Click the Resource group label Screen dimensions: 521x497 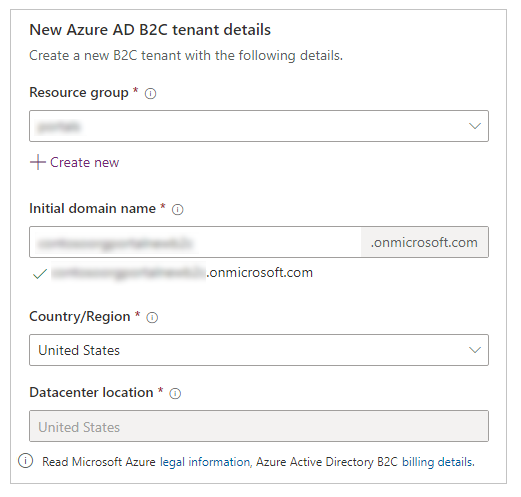click(79, 93)
